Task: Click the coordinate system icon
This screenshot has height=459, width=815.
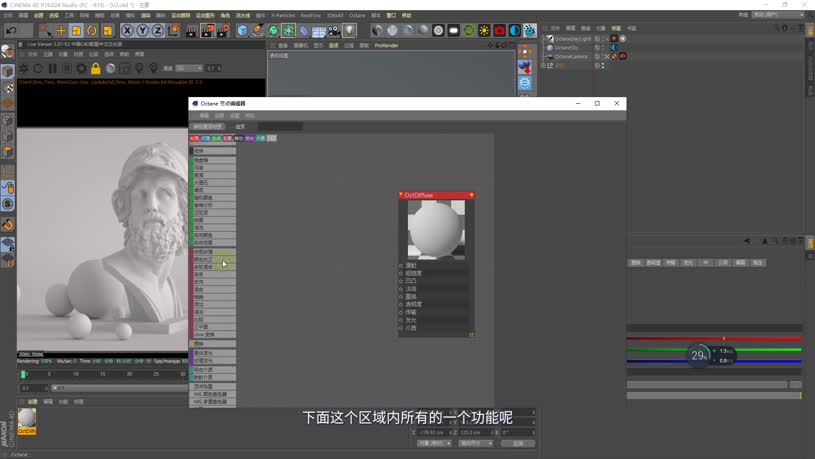Action: click(174, 31)
